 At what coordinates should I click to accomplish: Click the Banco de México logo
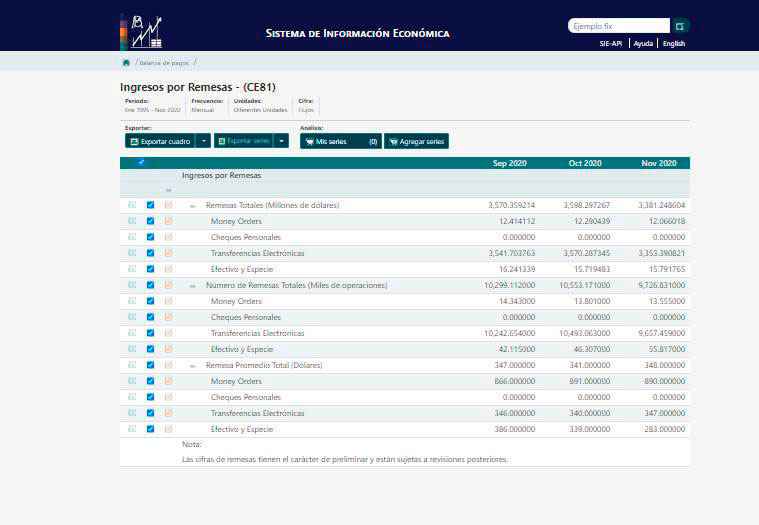tap(141, 31)
